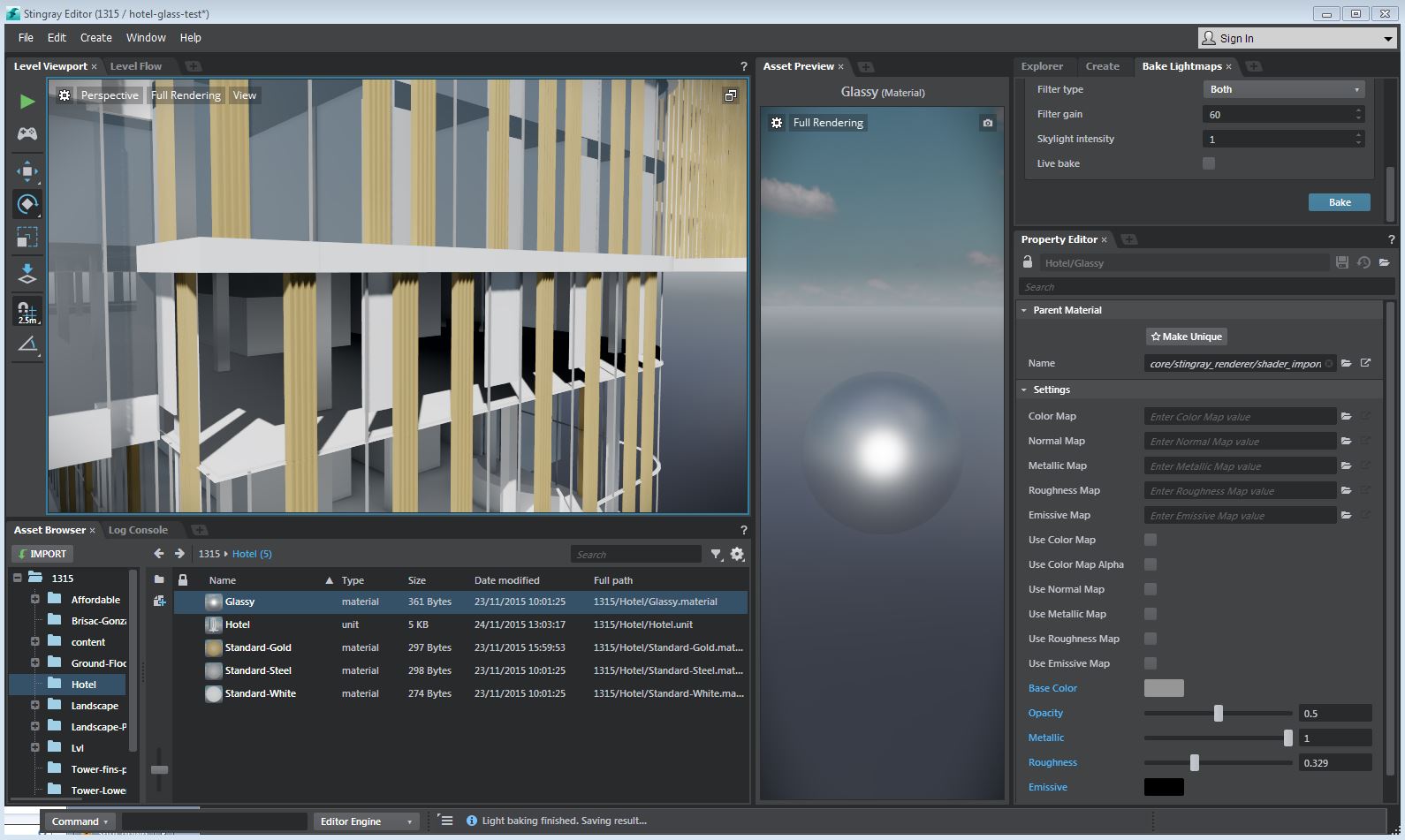Open the Window menu
The width and height of the screenshot is (1405, 840).
[146, 38]
